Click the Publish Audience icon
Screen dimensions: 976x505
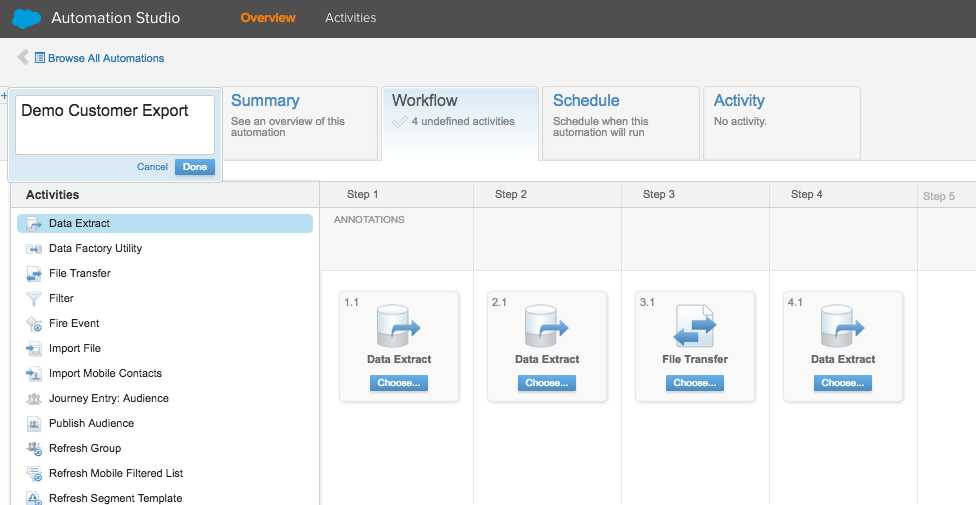[34, 423]
